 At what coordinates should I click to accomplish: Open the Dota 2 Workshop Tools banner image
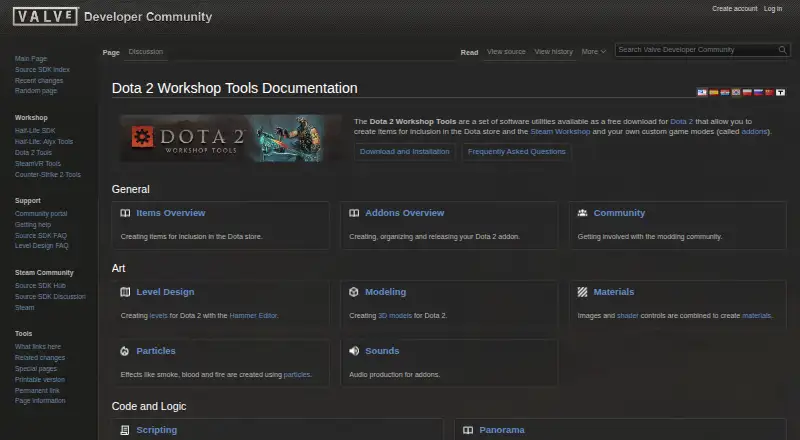pos(231,138)
